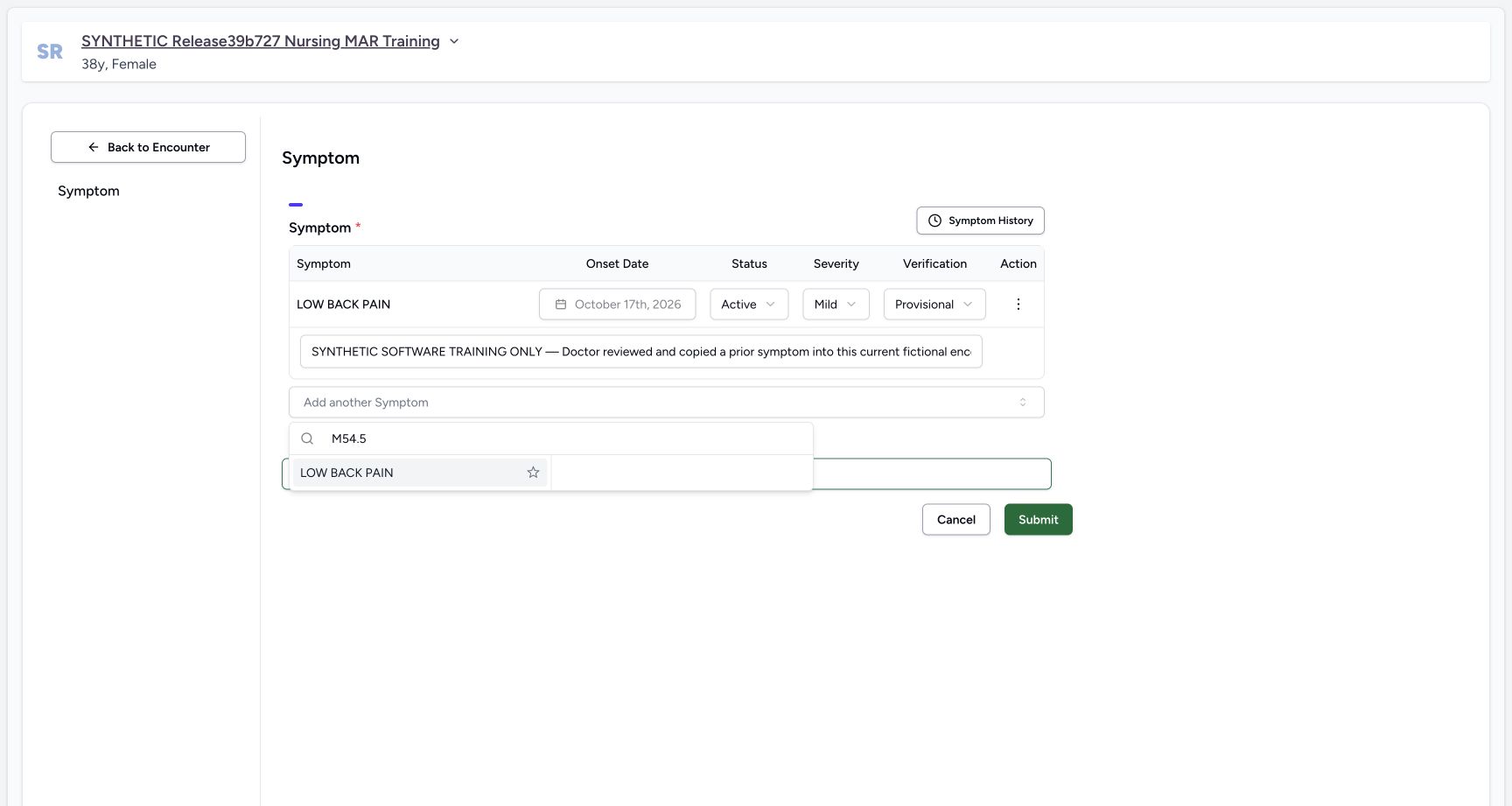
Task: Go Back to Encounter
Action: click(x=148, y=147)
